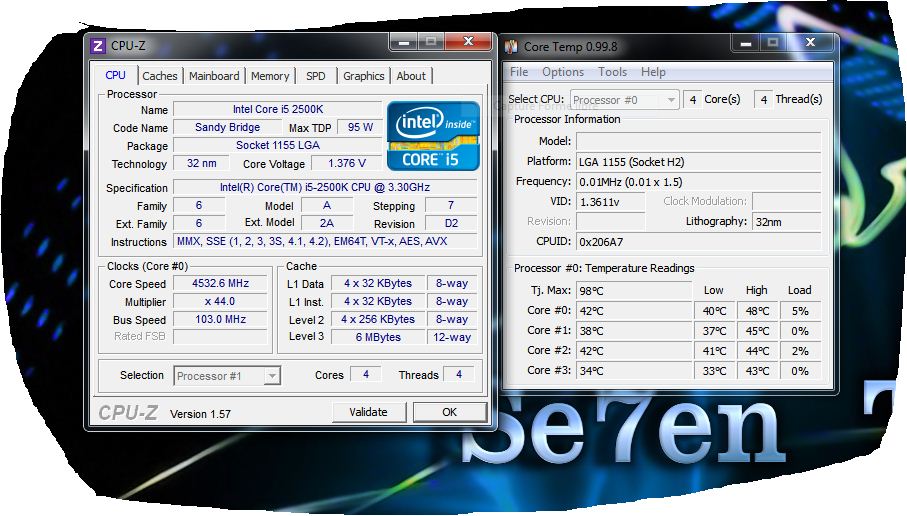The width and height of the screenshot is (907, 516).
Task: Click the Core Temp thermometer title icon
Action: point(511,47)
